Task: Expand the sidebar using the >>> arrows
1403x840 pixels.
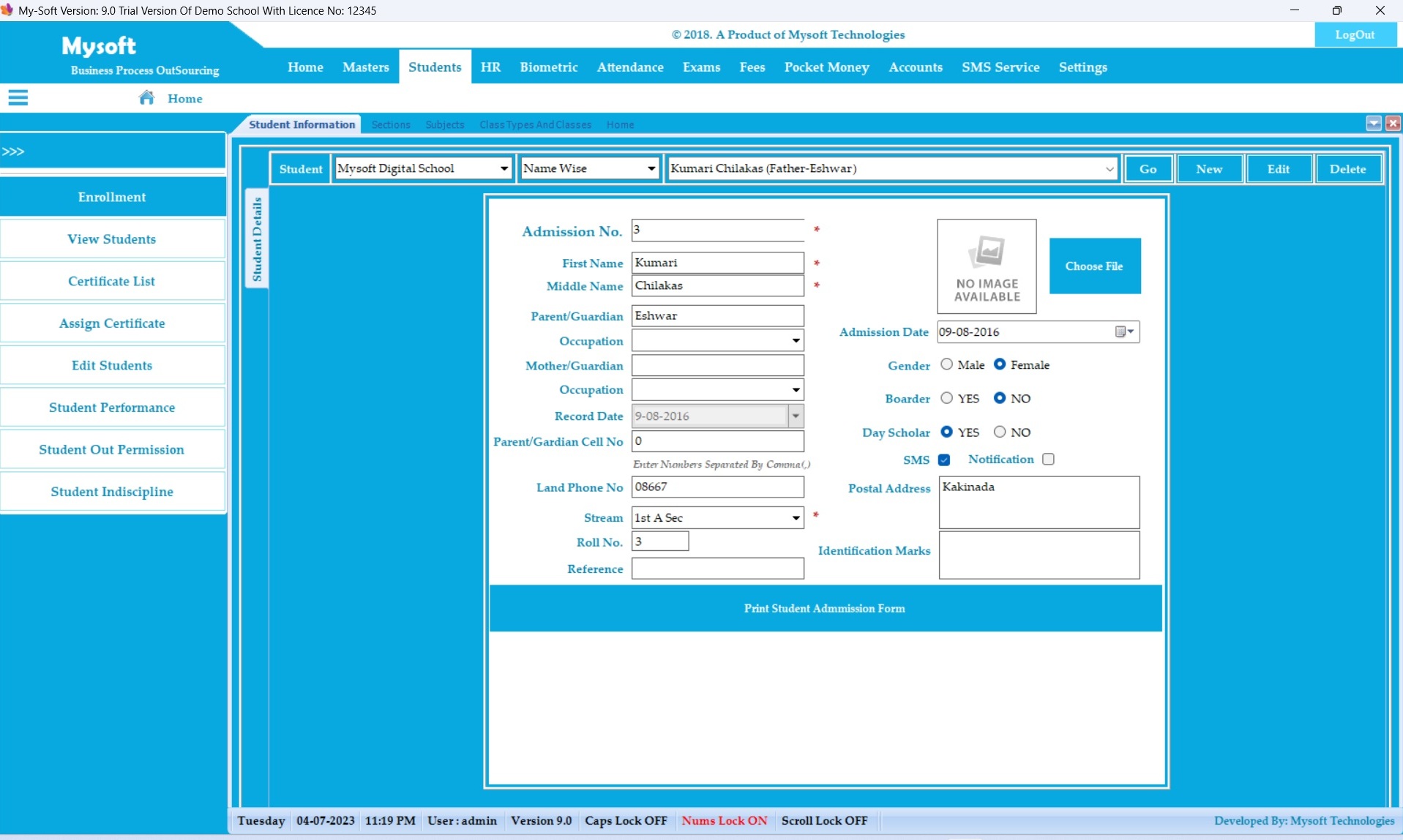Action: [14, 151]
